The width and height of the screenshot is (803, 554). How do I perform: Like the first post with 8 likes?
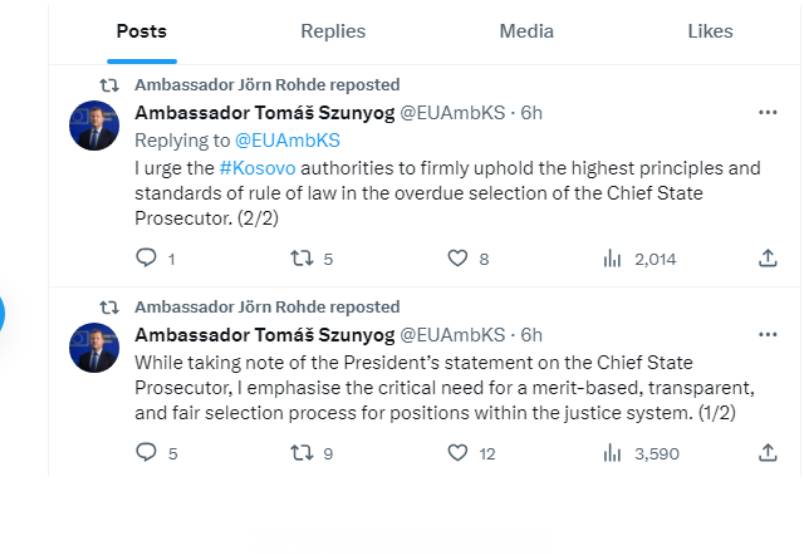457,259
